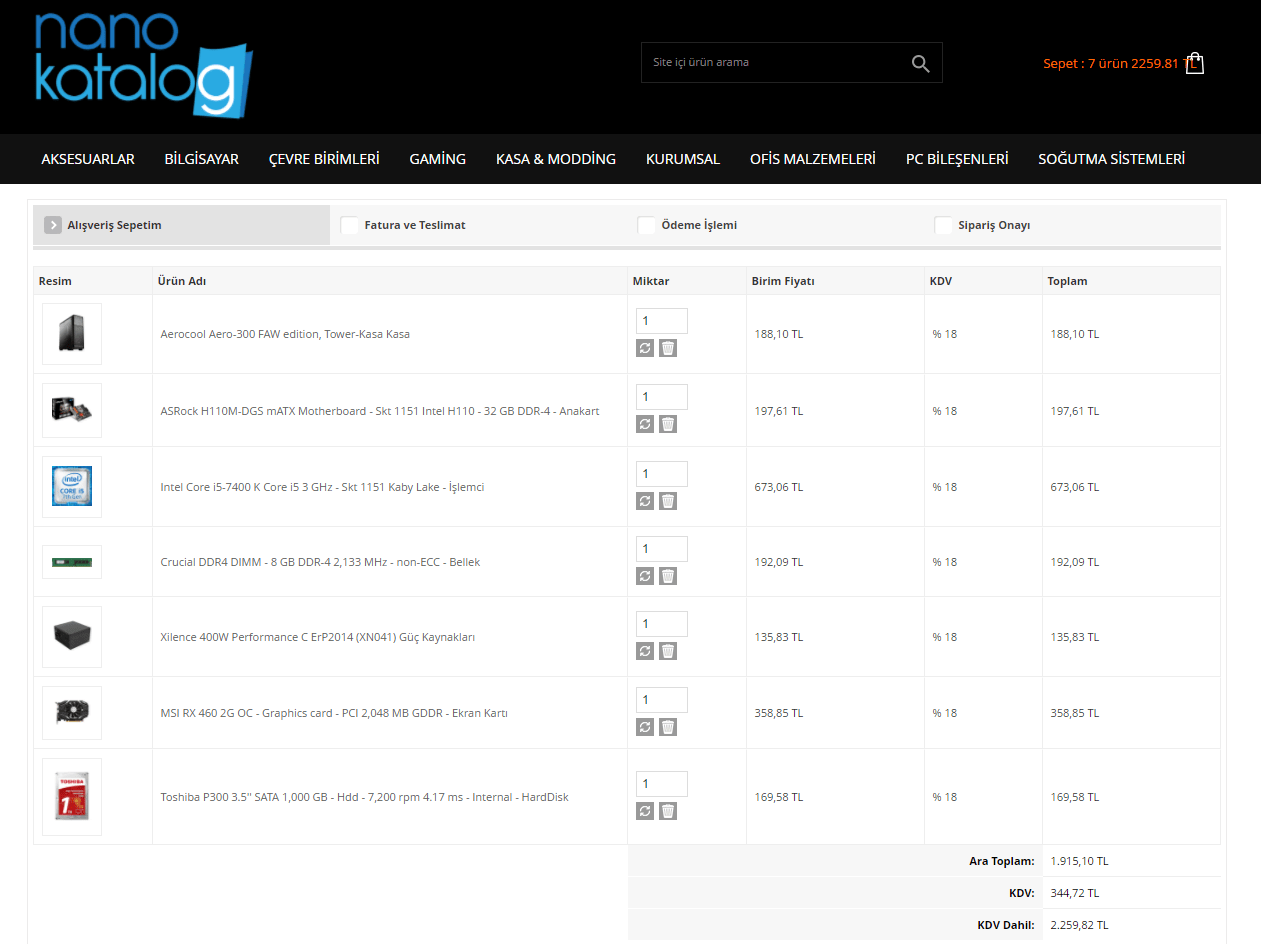The width and height of the screenshot is (1261, 944).
Task: Refresh quantity for Intel Core i5-7400 row
Action: coord(645,501)
